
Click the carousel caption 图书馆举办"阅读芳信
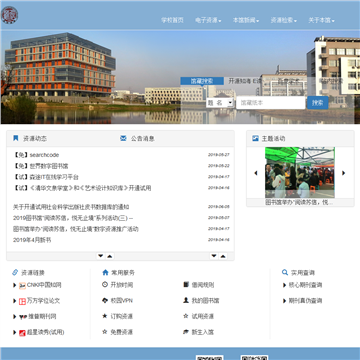pyautogui.click(x=299, y=202)
